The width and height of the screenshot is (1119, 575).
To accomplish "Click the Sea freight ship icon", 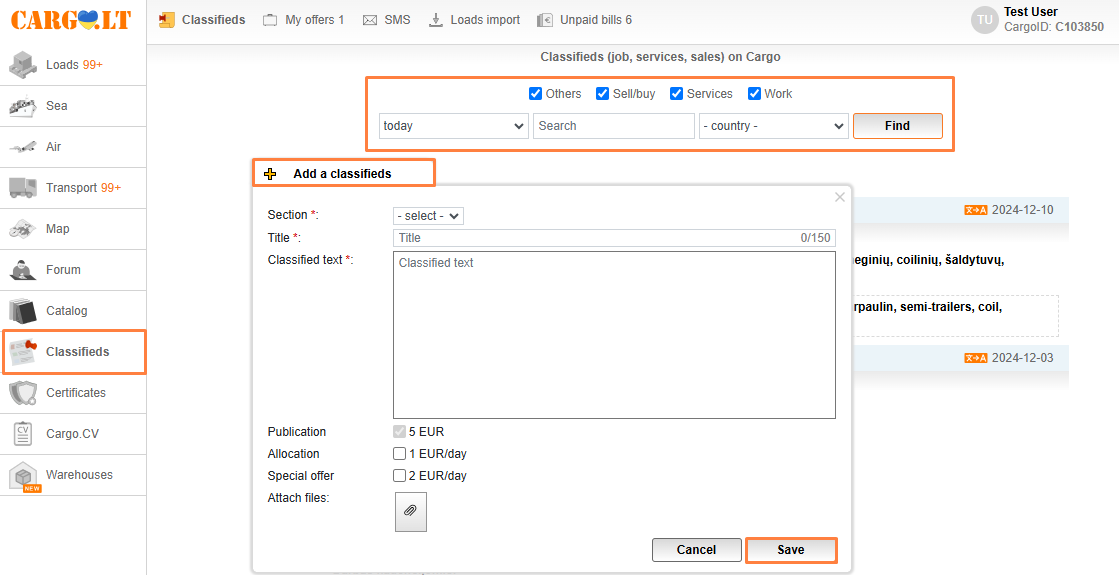I will [x=23, y=106].
